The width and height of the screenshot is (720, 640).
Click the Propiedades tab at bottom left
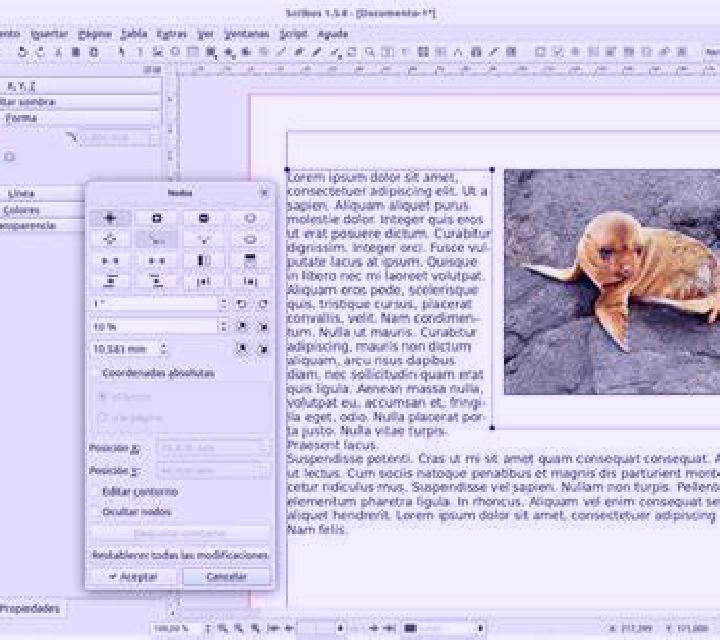(x=30, y=609)
